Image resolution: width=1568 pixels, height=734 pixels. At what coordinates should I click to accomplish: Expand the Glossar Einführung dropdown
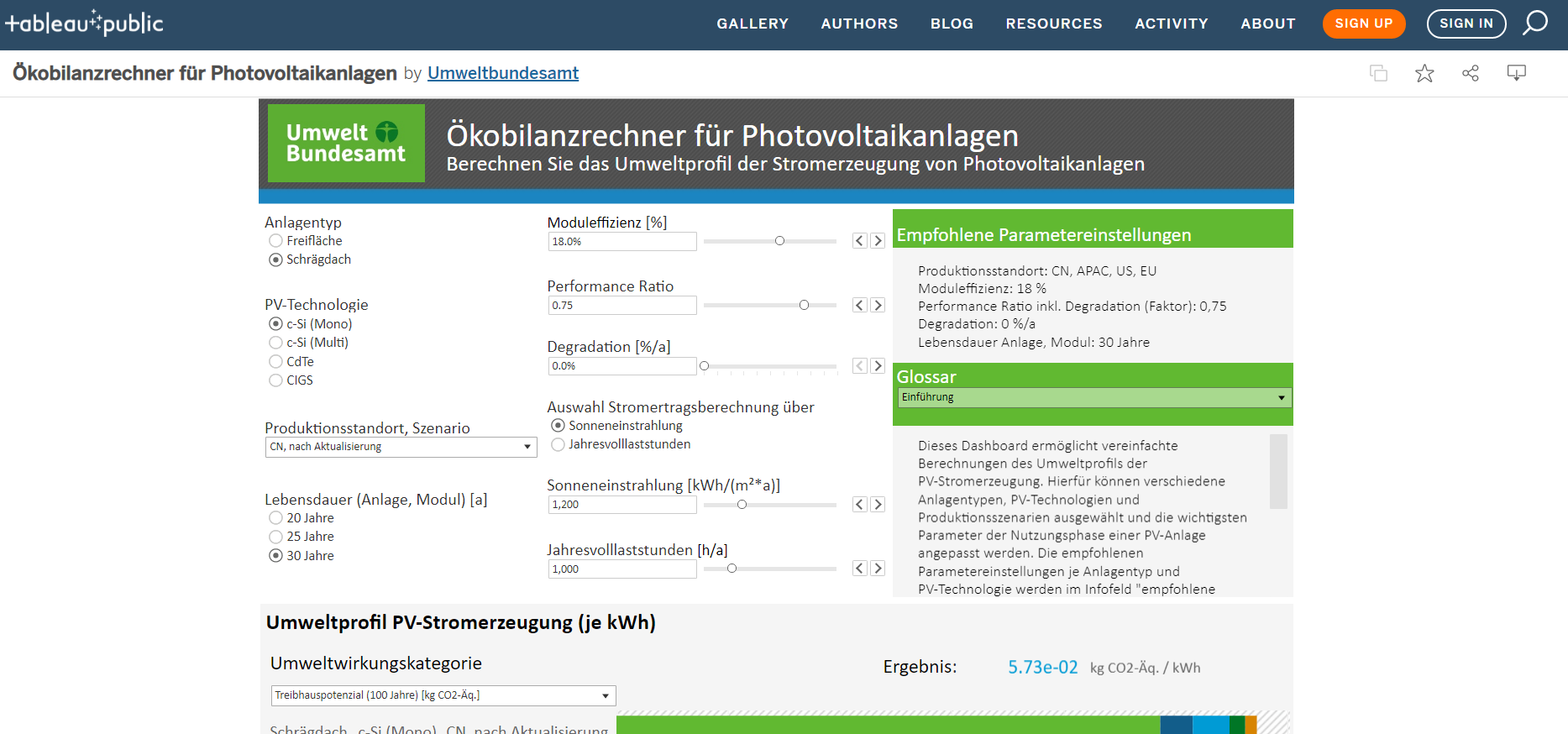coord(1093,397)
